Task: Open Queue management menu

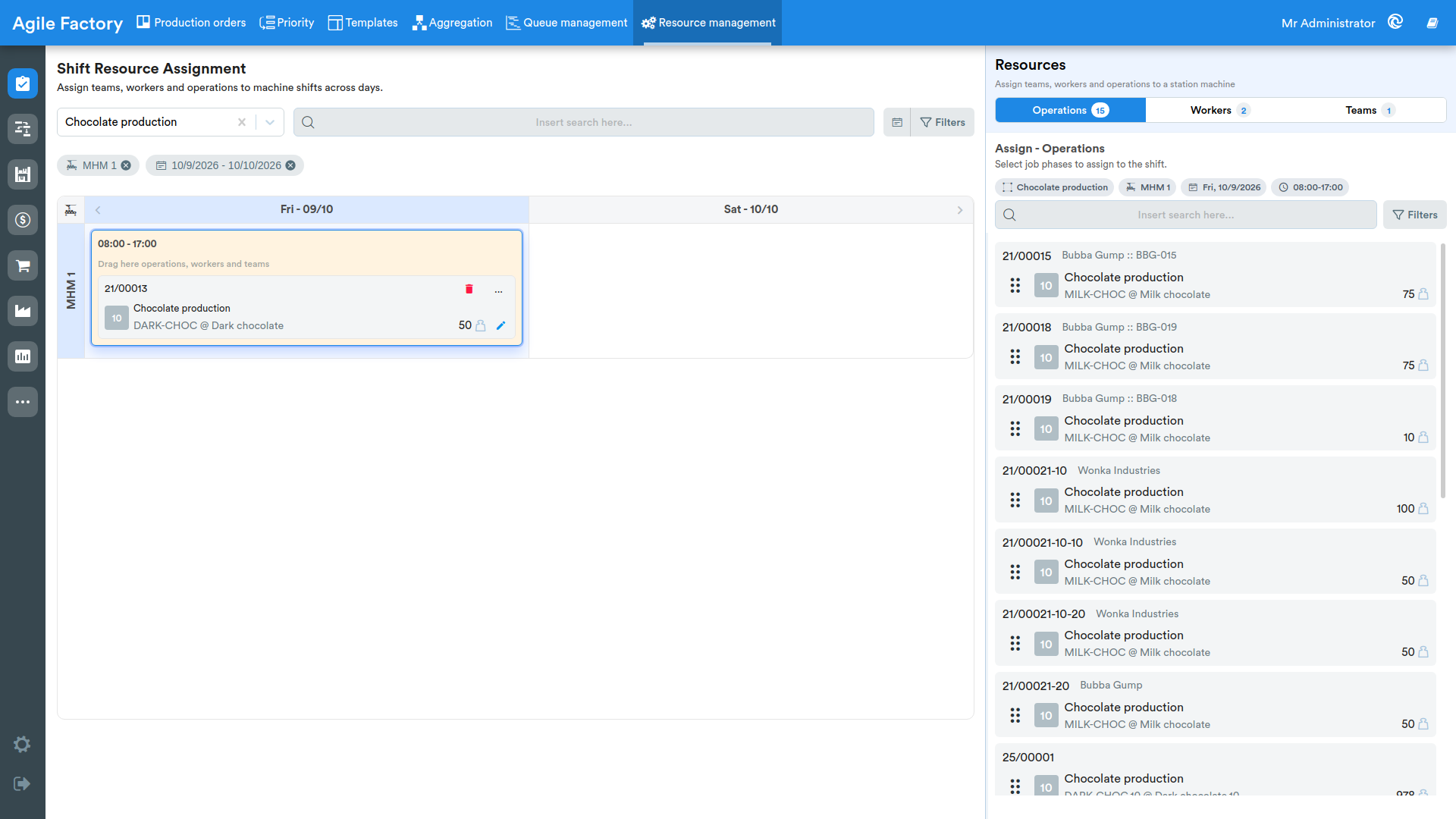Action: 566,23
